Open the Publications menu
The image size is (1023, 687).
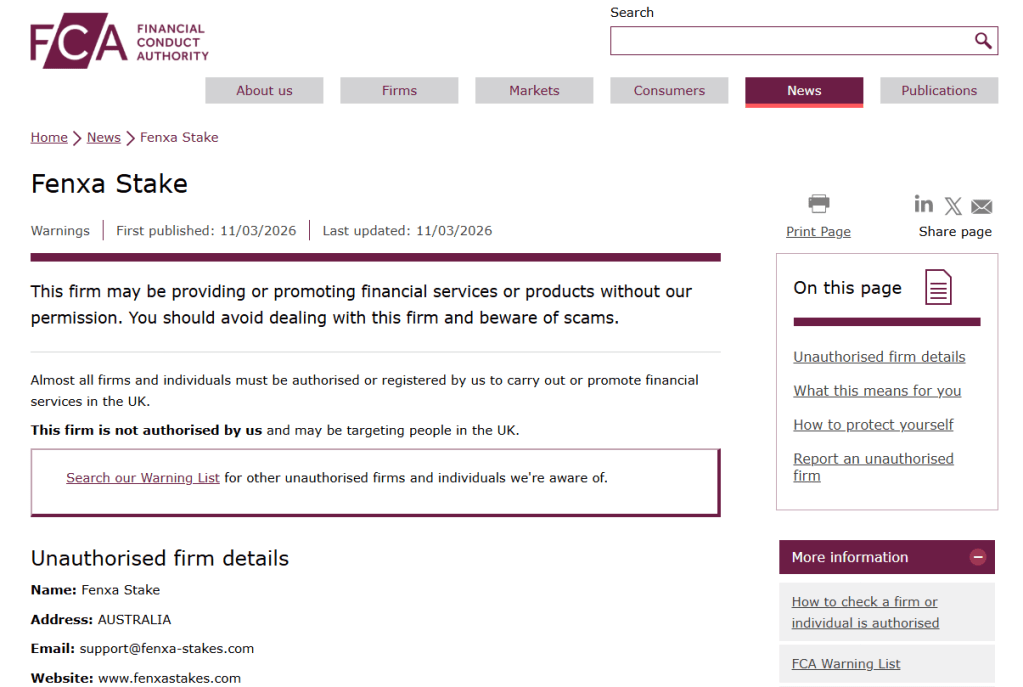coord(939,90)
